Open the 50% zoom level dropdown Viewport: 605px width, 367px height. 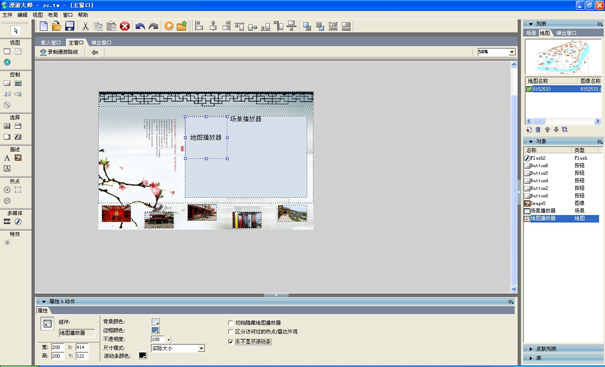point(512,52)
